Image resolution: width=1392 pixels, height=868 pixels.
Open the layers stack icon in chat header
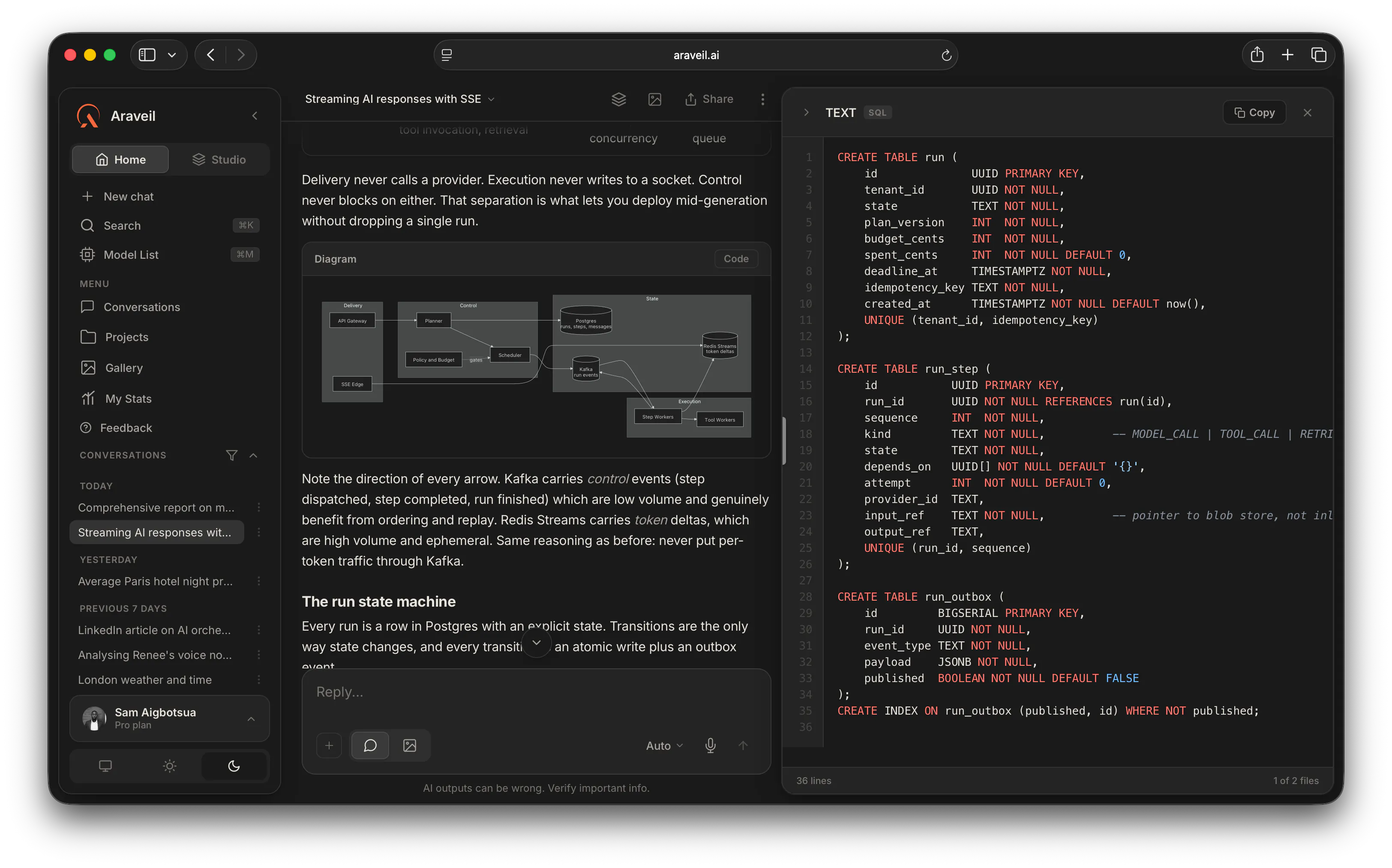618,99
